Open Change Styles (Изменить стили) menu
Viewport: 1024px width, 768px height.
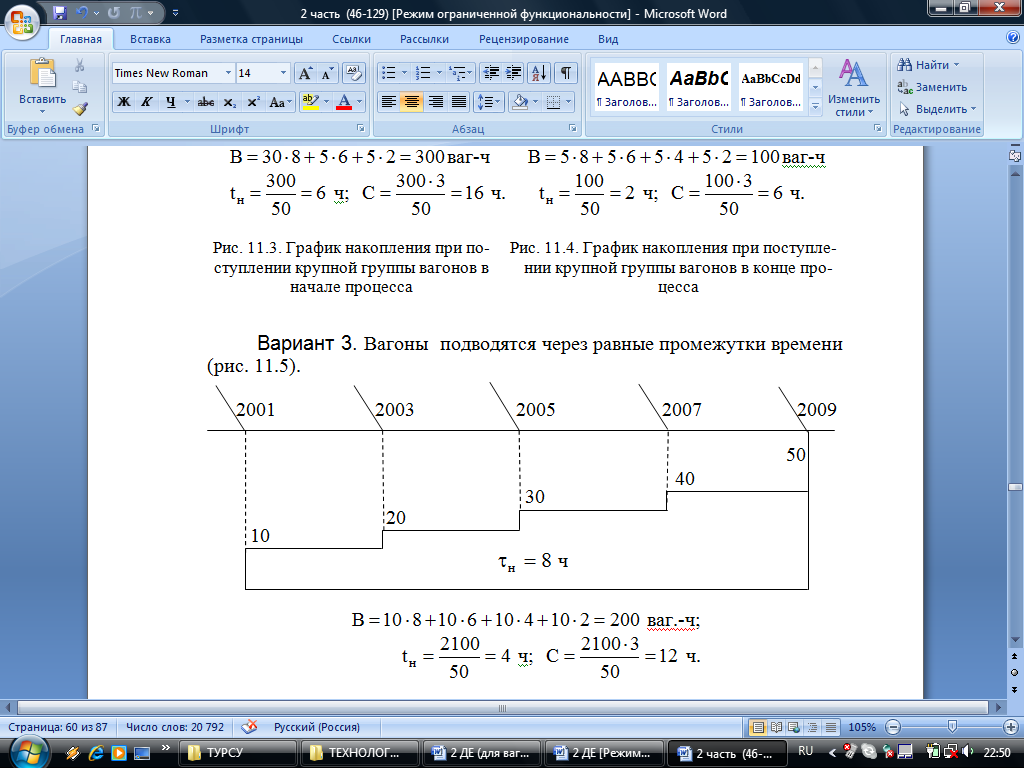[853, 88]
